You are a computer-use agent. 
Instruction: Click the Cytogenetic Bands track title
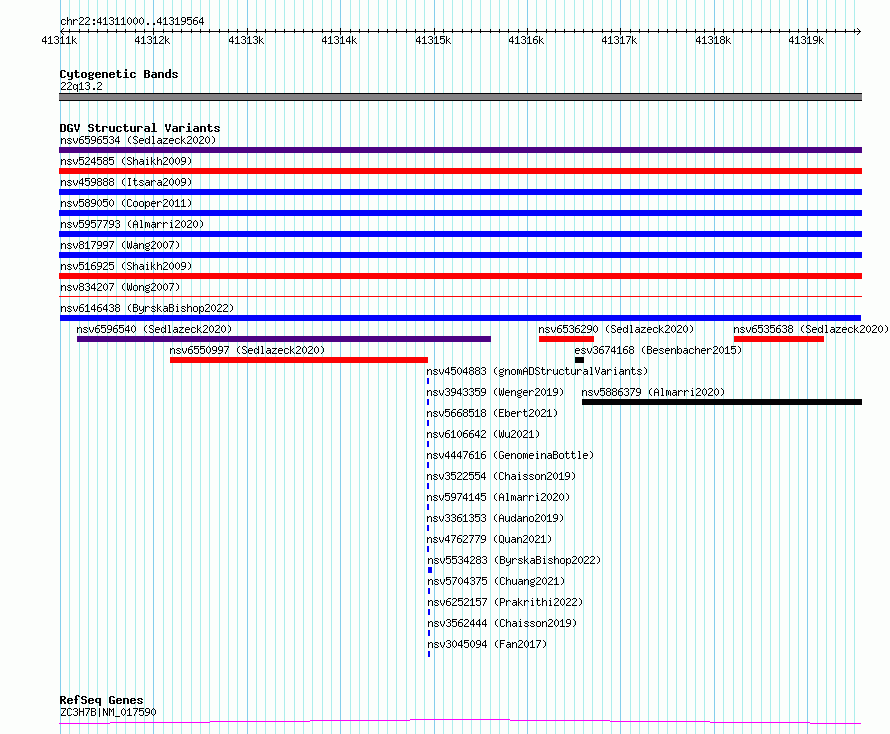119,74
